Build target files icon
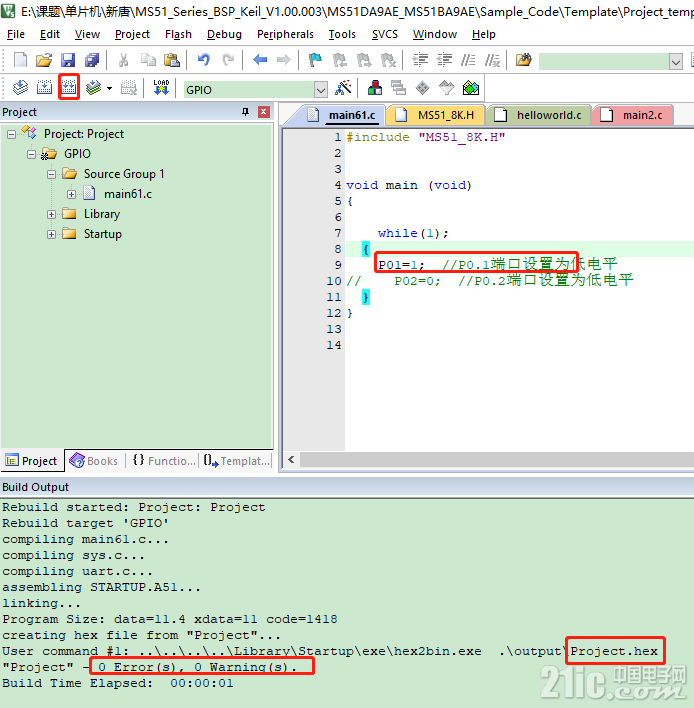694x708 pixels. coord(44,87)
